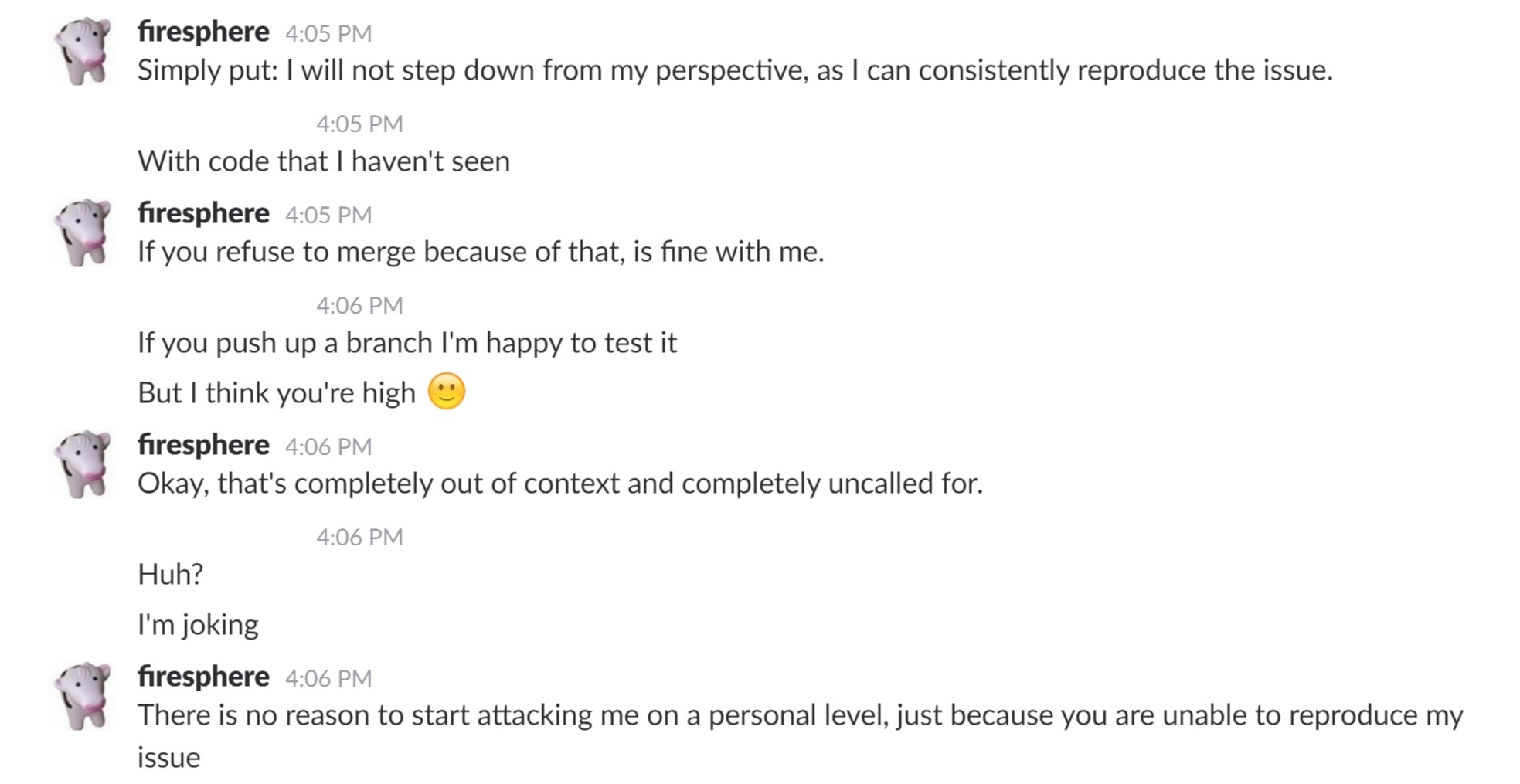Select the 'But I think you're high' message text
The height and width of the screenshot is (784, 1520).
(x=277, y=393)
